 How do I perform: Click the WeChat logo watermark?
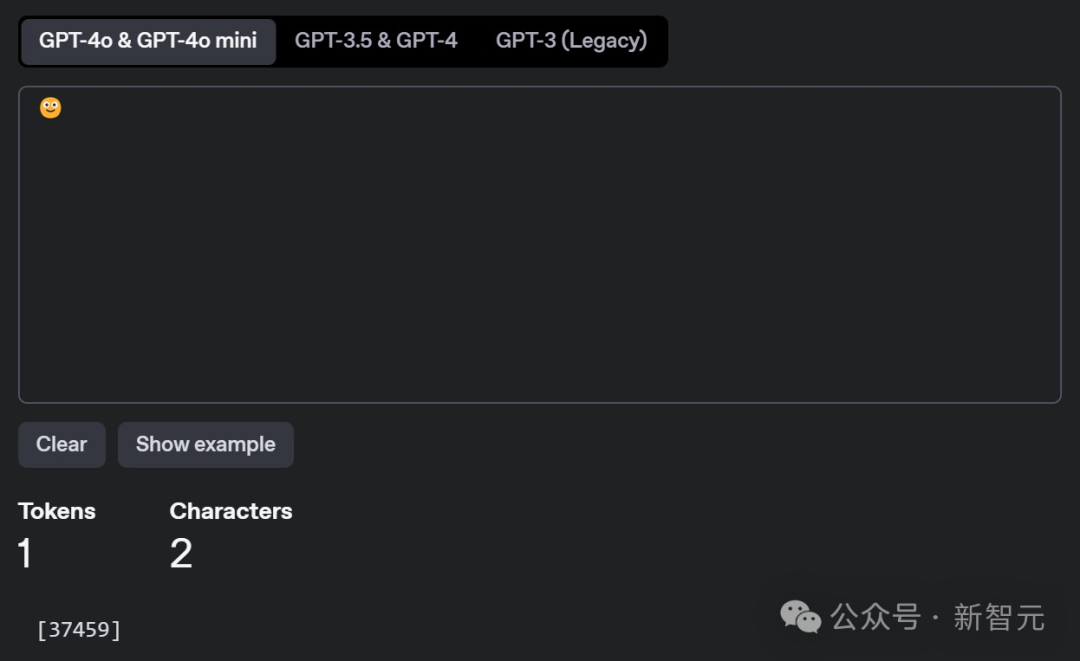click(800, 616)
